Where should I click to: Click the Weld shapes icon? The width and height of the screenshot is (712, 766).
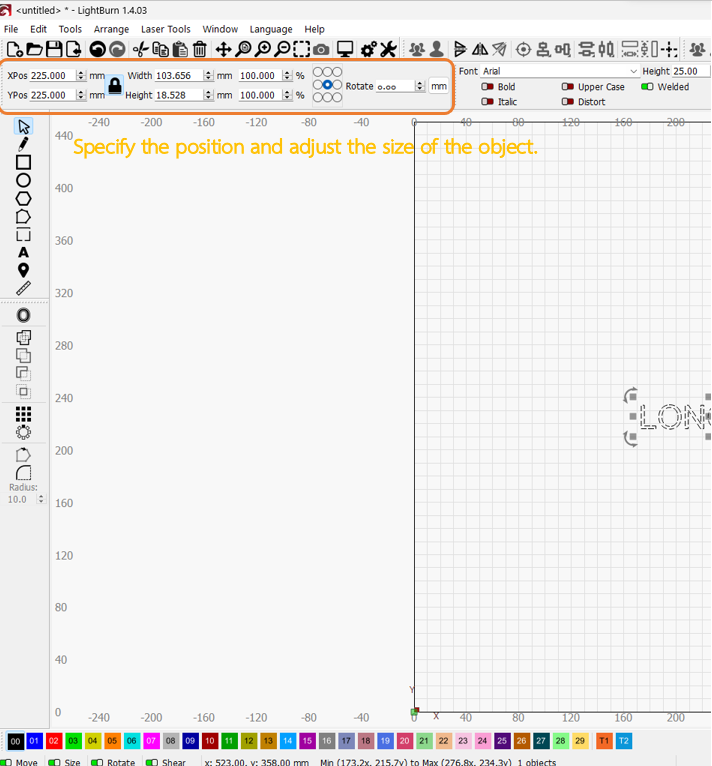23,337
